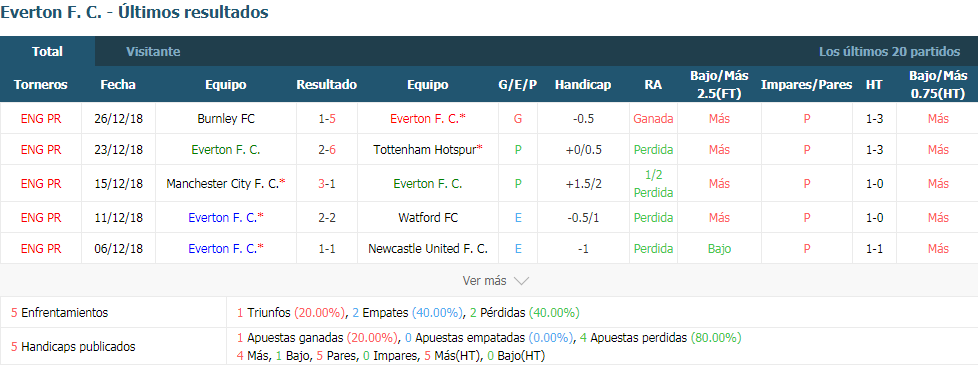Image resolution: width=978 pixels, height=367 pixels.
Task: Open Burnley FC team link
Action: [226, 119]
